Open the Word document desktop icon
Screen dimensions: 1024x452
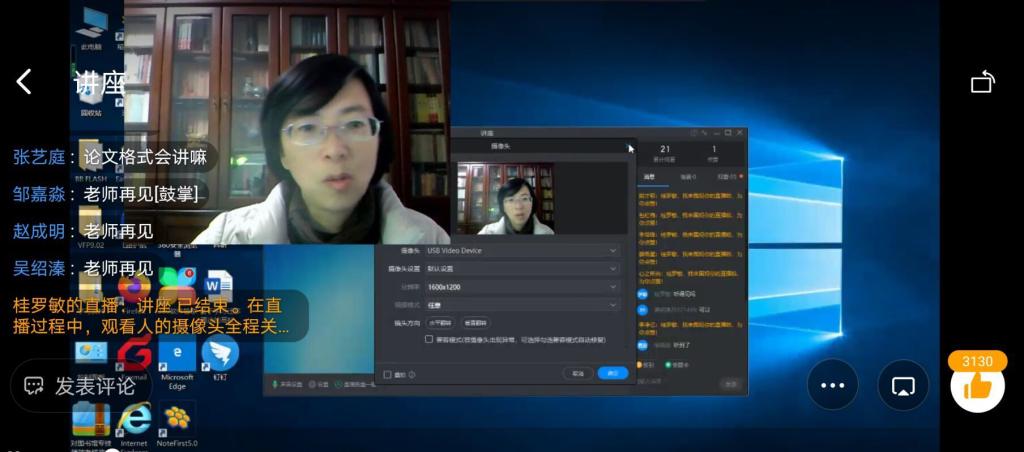pyautogui.click(x=219, y=285)
